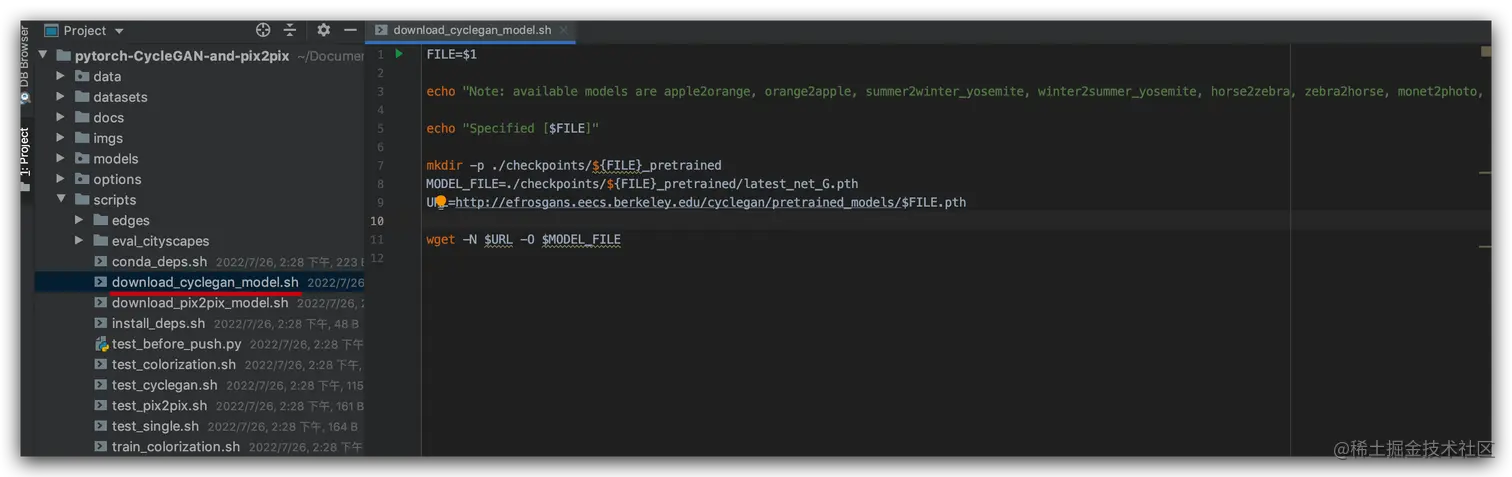The width and height of the screenshot is (1512, 477).
Task: Click MODEL_FILE assignment on line 8
Action: pos(642,184)
